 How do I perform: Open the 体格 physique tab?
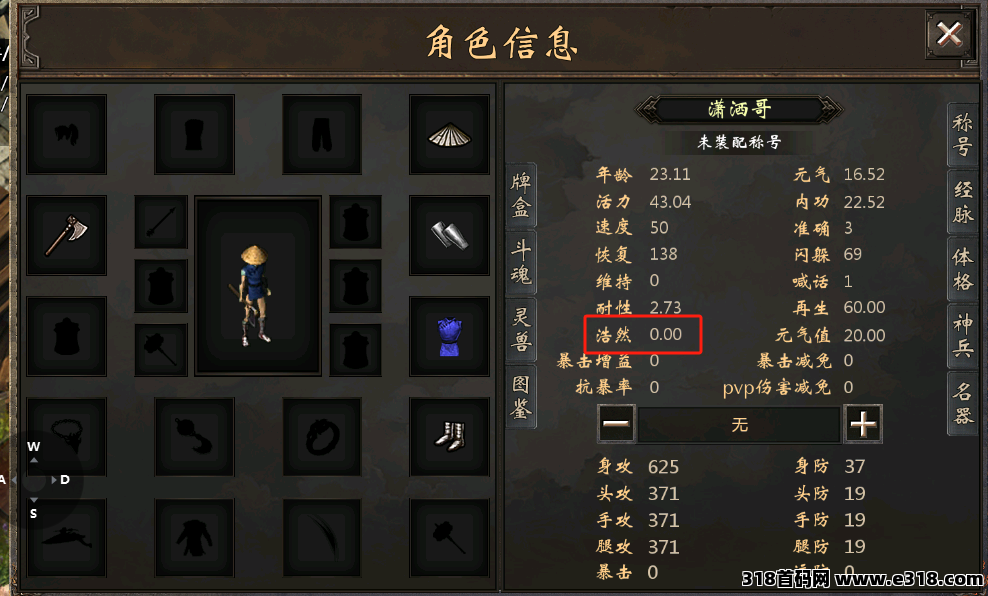pyautogui.click(x=962, y=269)
